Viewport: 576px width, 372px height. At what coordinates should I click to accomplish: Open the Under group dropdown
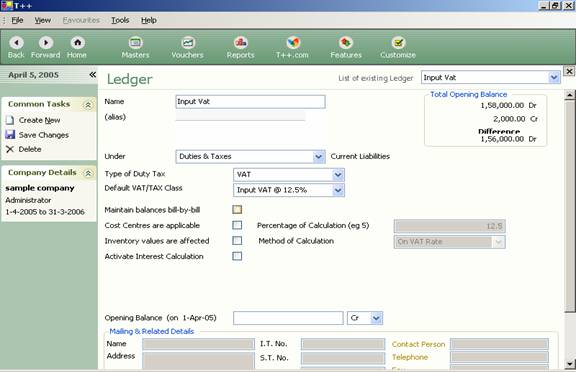pos(318,157)
